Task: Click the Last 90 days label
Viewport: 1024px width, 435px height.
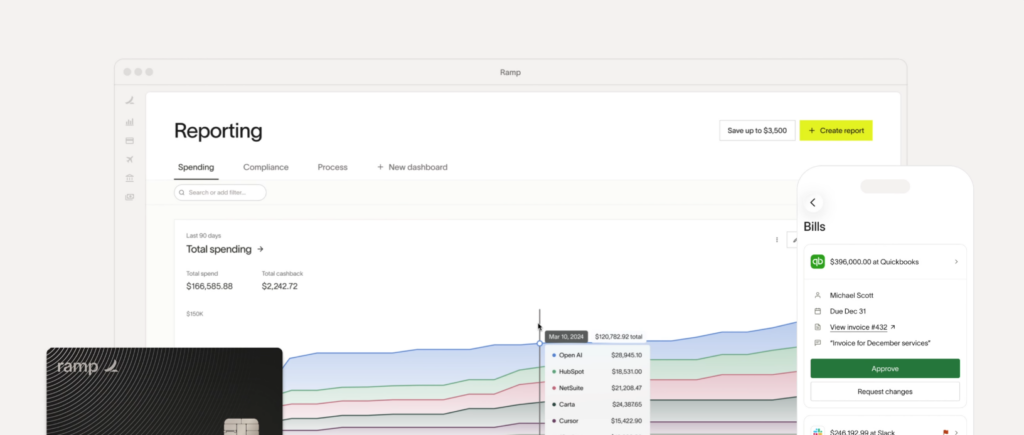Action: pyautogui.click(x=204, y=235)
